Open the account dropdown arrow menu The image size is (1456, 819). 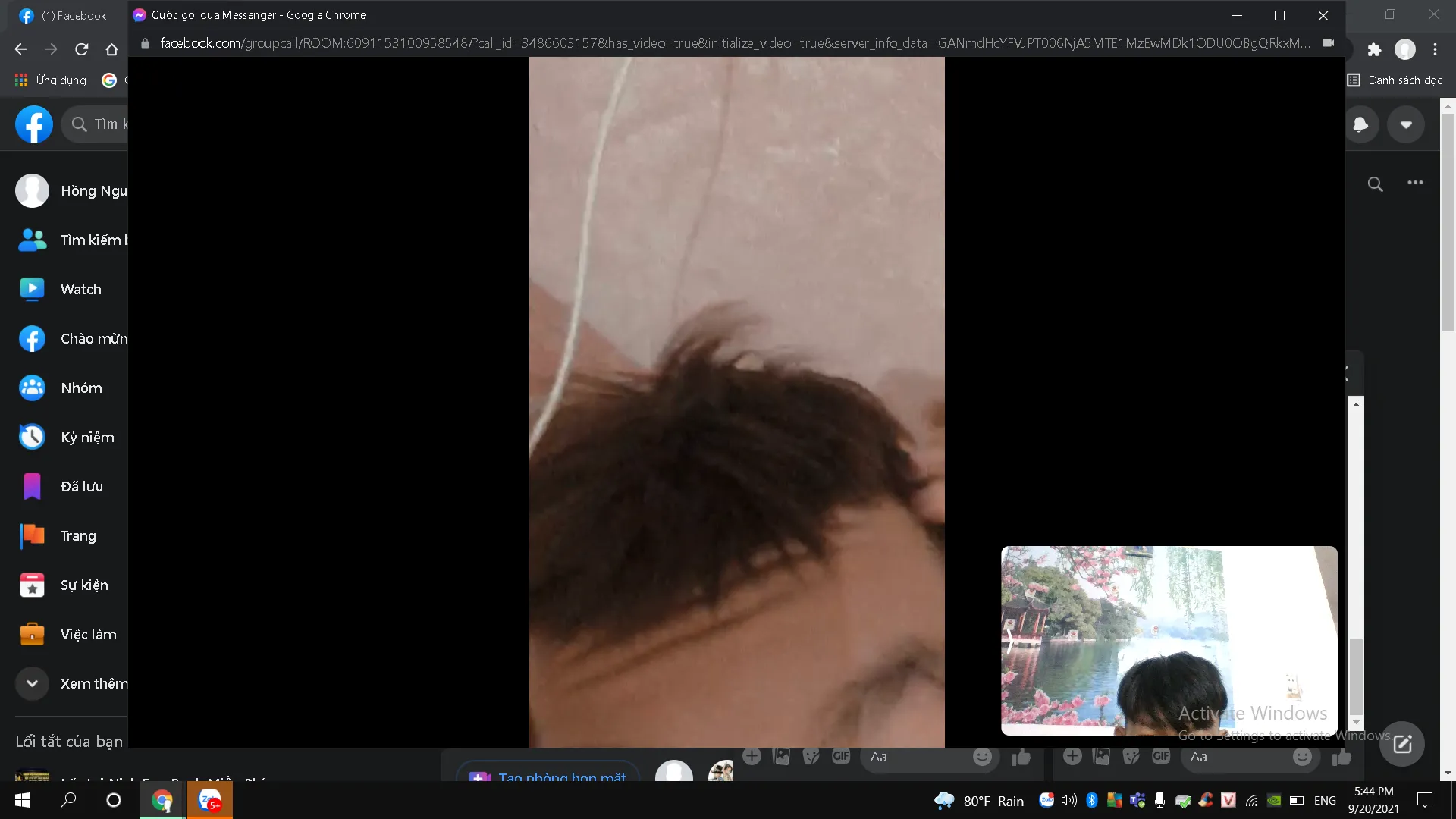[x=1406, y=124]
